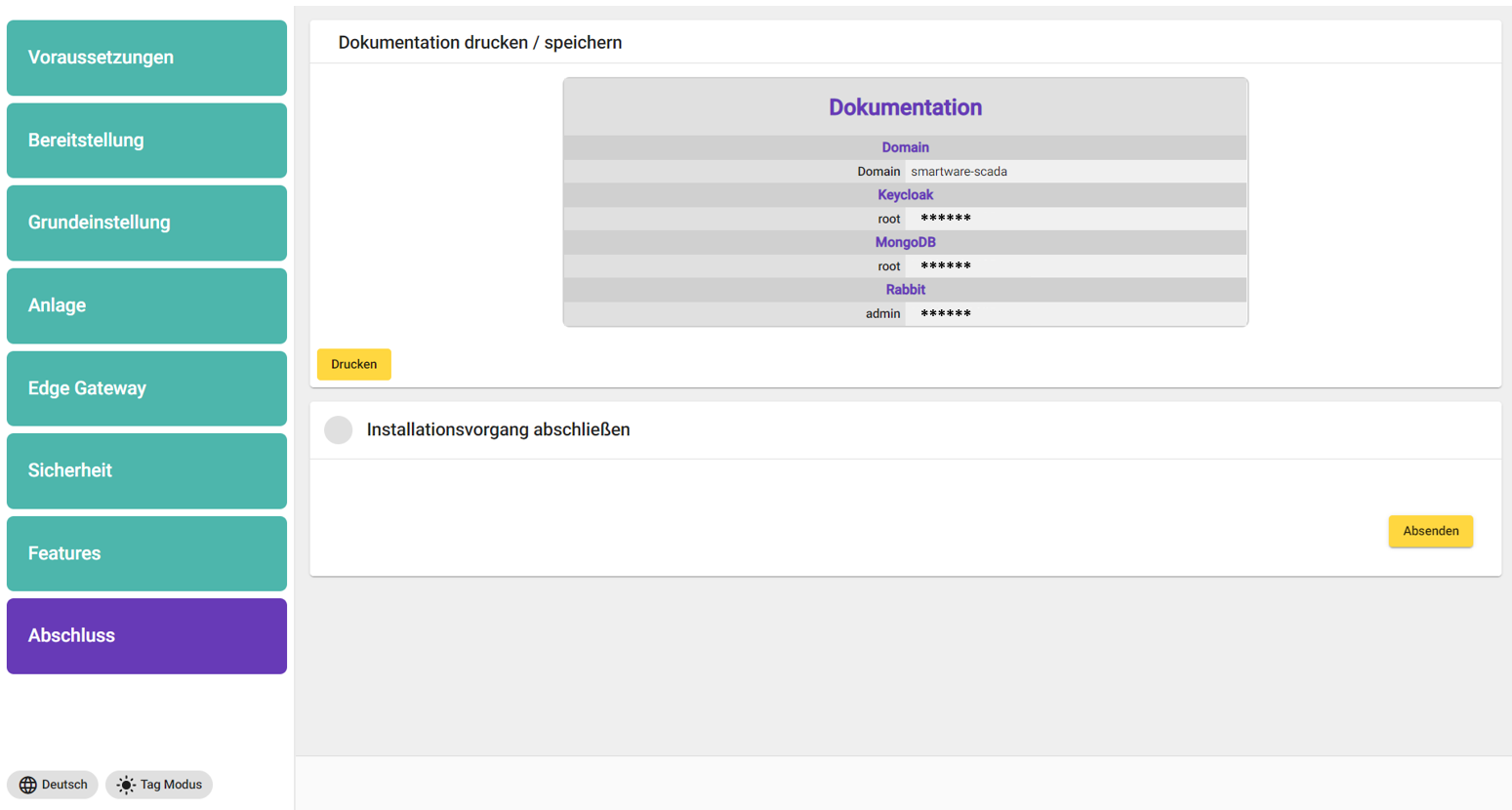Switch to the Edge Gateway section
Viewport: 1512px width, 810px height.
tap(146, 388)
